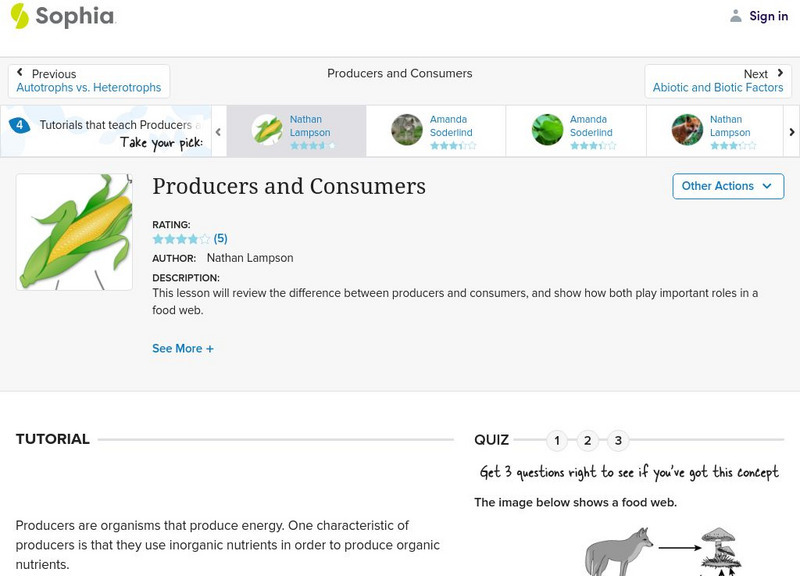Click the Sign in link
This screenshot has height=576, width=800.
click(768, 16)
